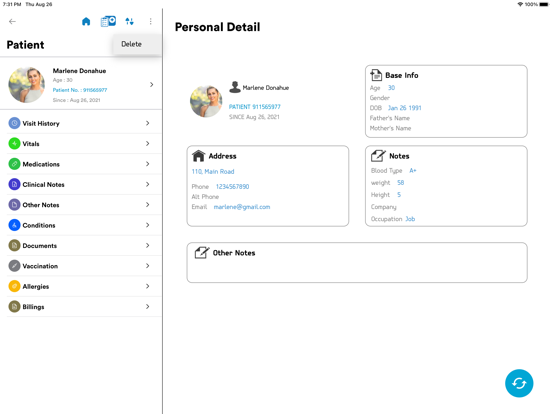Tap the Wi-Fi status icon

(x=520, y=4)
